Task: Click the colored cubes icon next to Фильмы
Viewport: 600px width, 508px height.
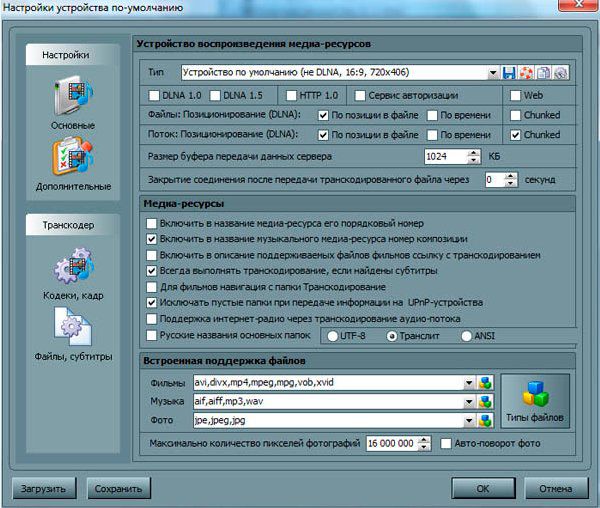Action: pos(487,382)
